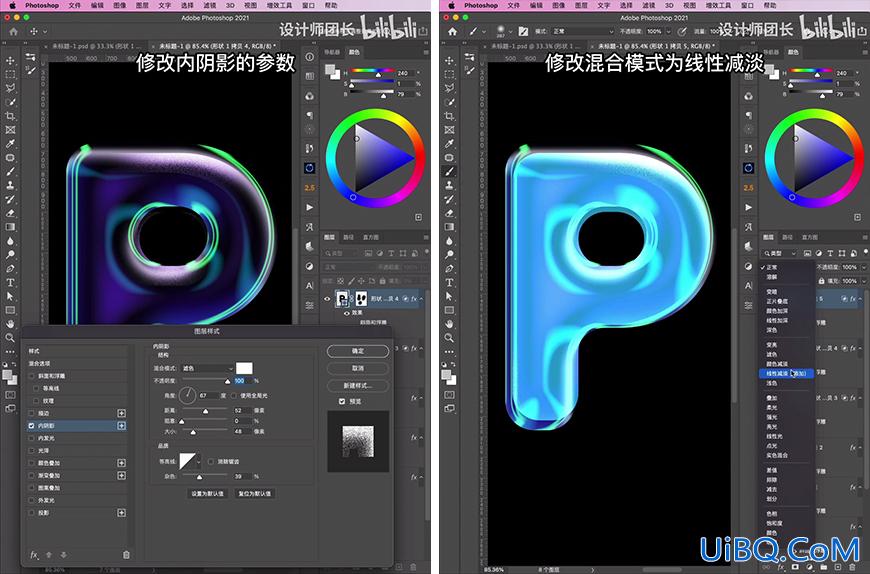Choose 叠加 in the blend mode list

click(772, 398)
